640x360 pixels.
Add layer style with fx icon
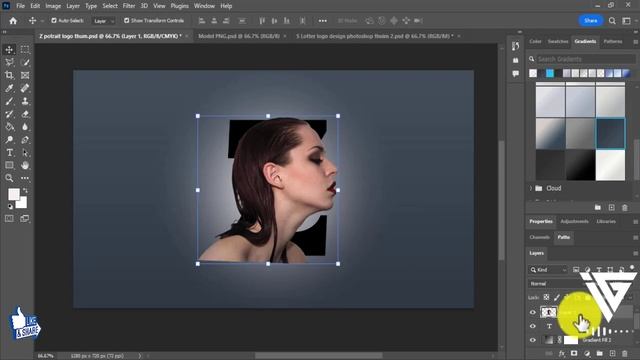click(562, 353)
